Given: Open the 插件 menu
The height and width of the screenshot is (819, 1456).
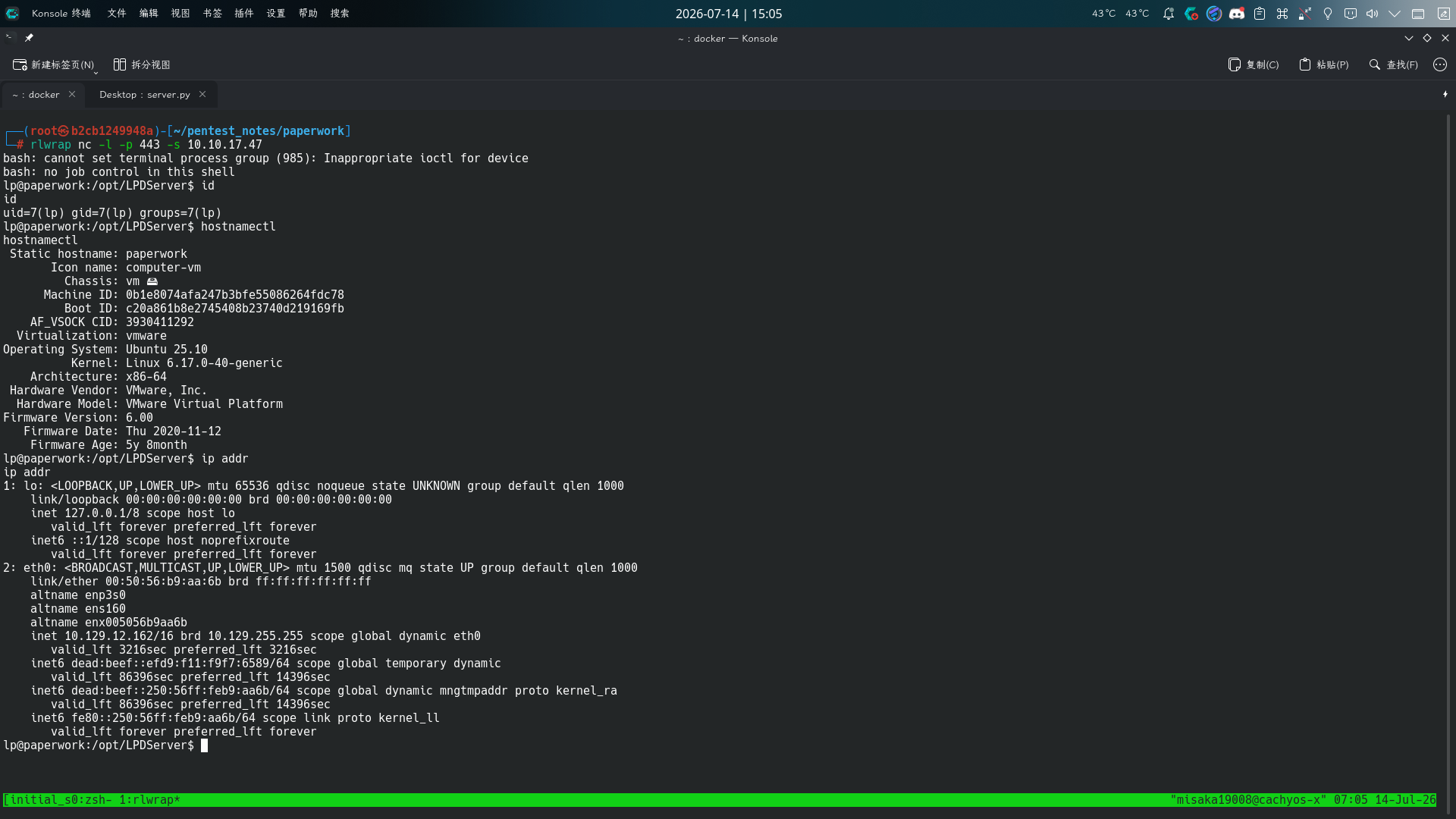Looking at the screenshot, I should click(244, 14).
